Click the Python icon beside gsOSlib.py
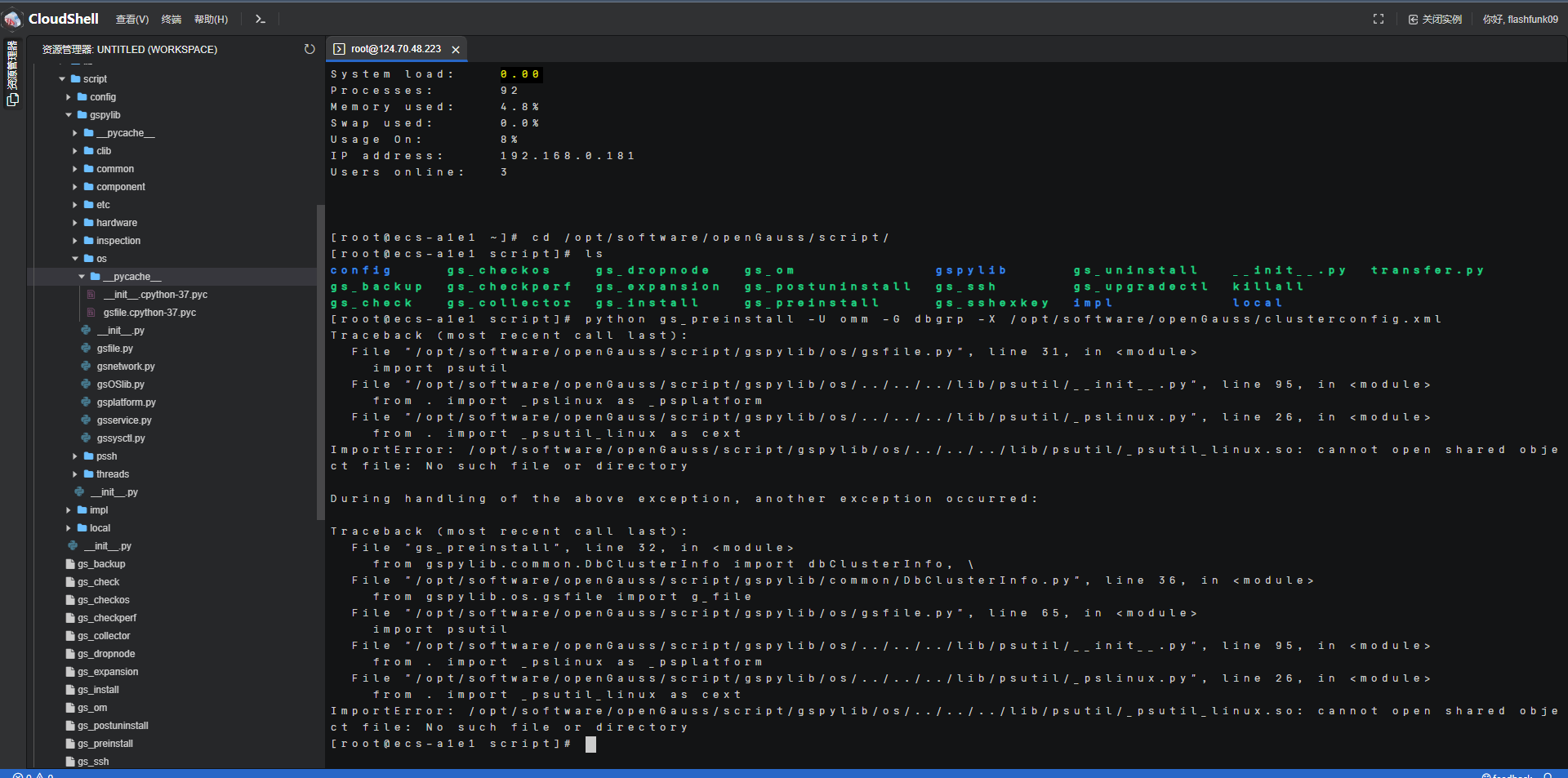Screen dimensions: 1568x778 [x=86, y=385]
